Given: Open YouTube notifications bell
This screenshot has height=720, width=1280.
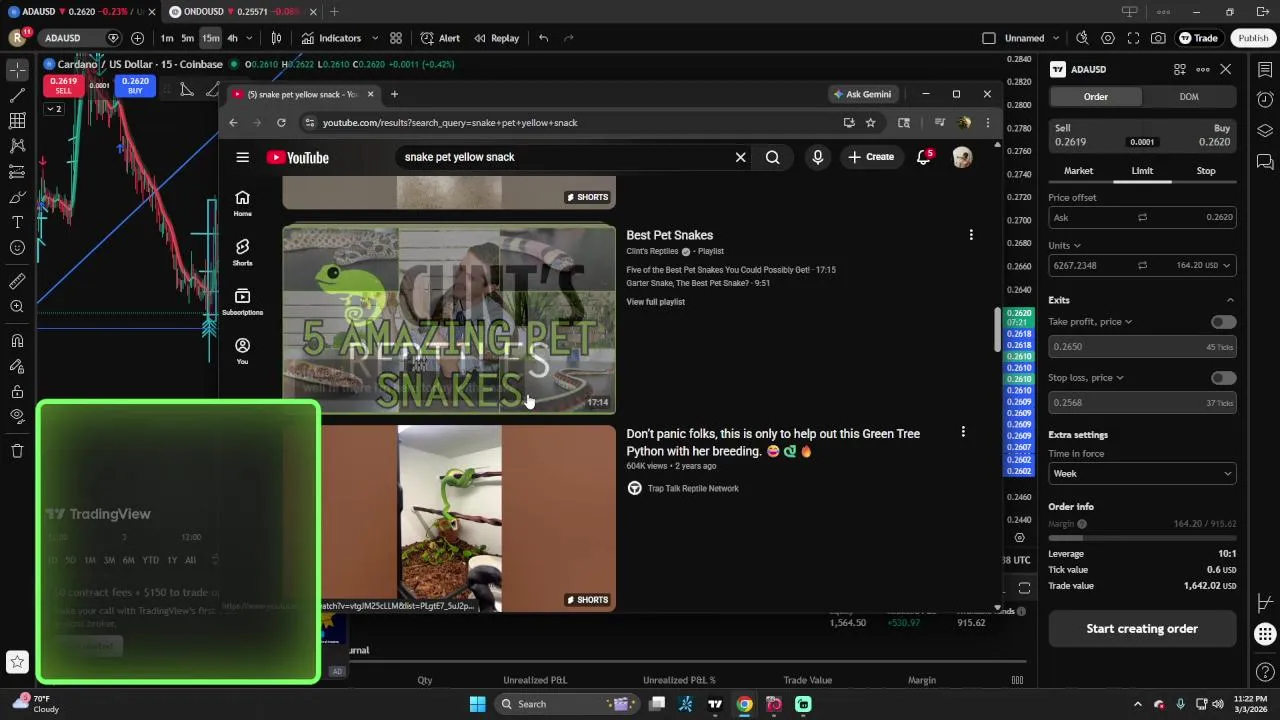Looking at the screenshot, I should pyautogui.click(x=924, y=157).
